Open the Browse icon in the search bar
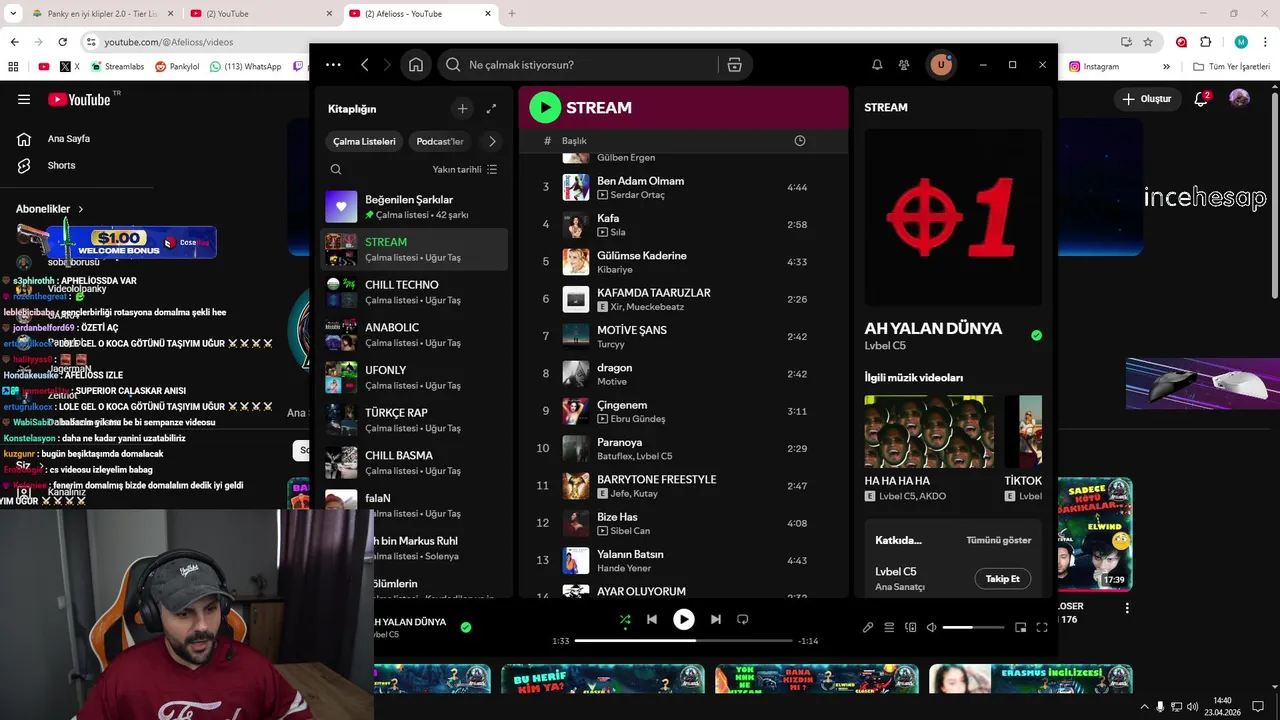Screen dimensions: 1280x720 click(734, 65)
